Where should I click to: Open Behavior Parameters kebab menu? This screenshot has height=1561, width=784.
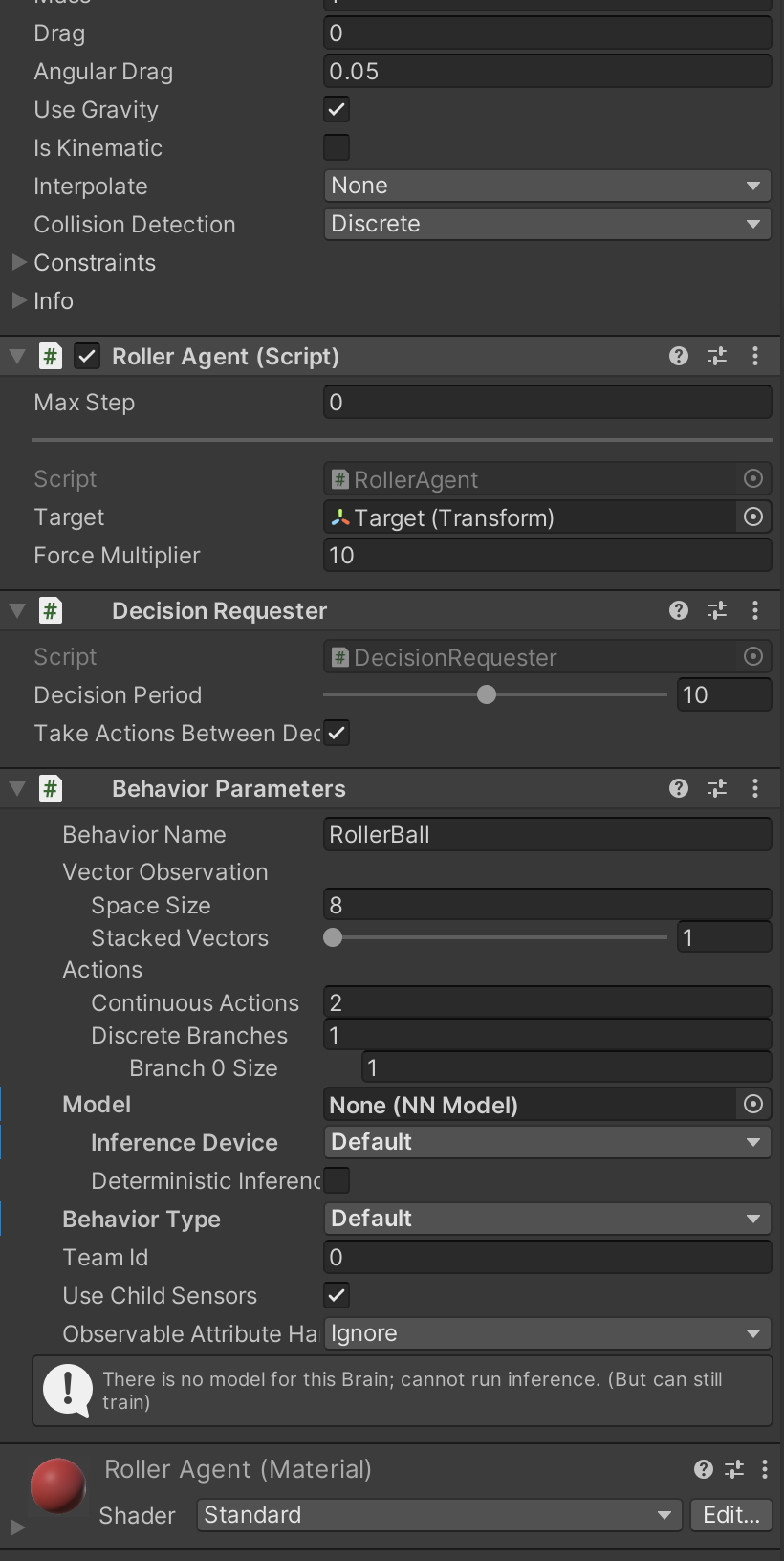[x=755, y=788]
